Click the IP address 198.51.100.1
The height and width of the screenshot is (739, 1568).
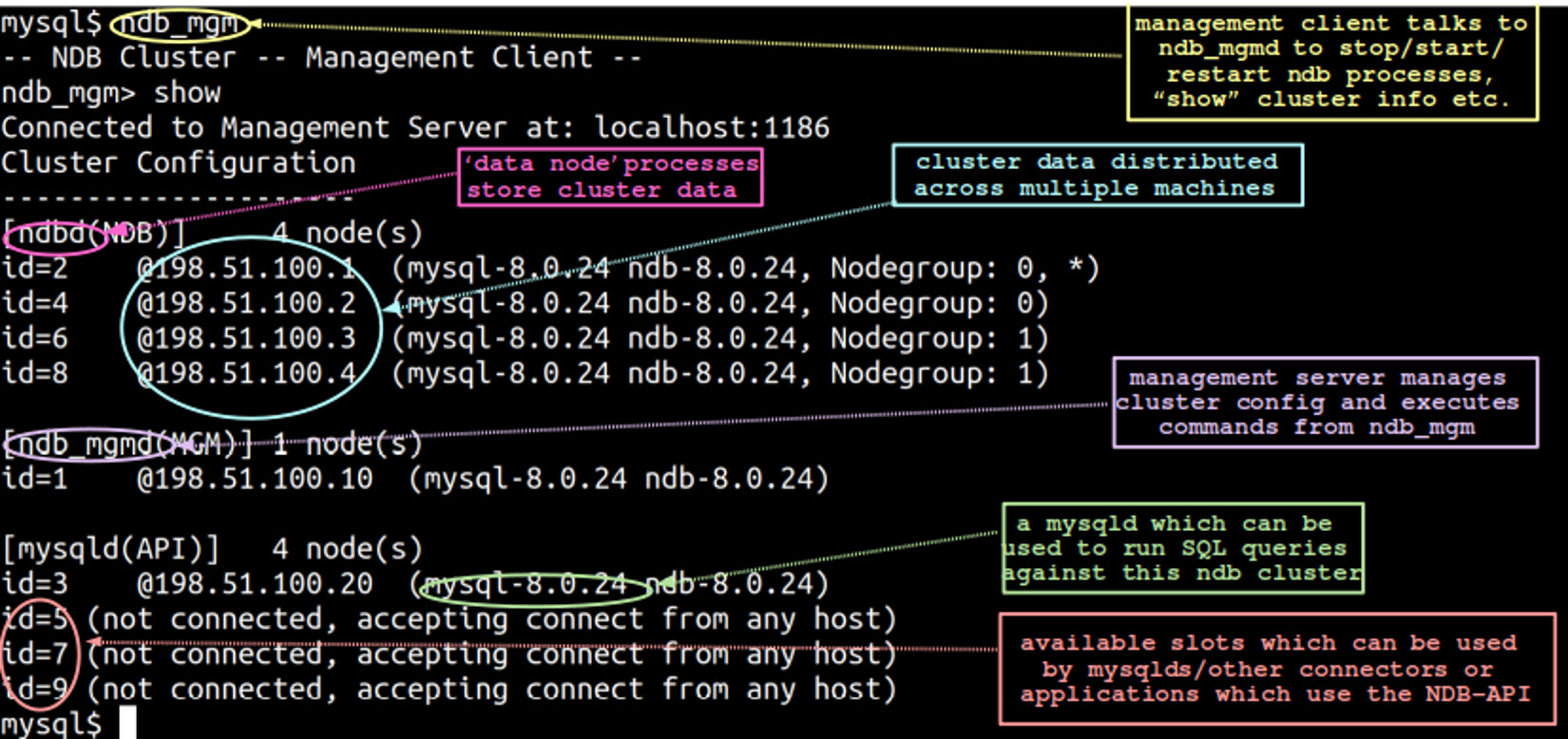(247, 269)
